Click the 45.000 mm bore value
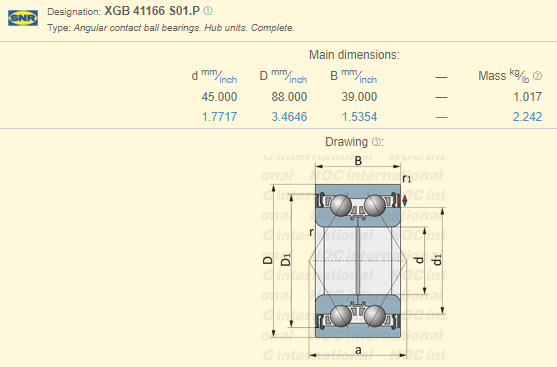The height and width of the screenshot is (368, 557). (x=219, y=97)
